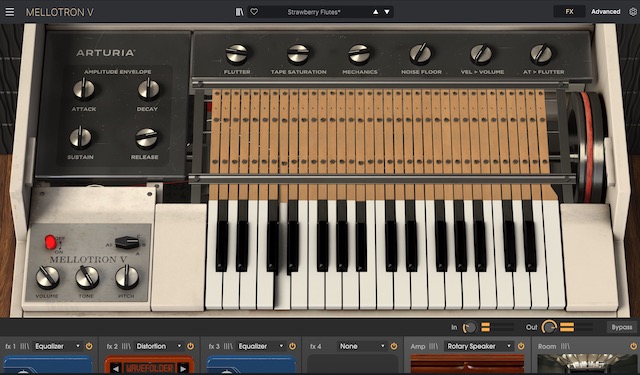Open the Amp Rotary Speaker dropdown

[479, 346]
